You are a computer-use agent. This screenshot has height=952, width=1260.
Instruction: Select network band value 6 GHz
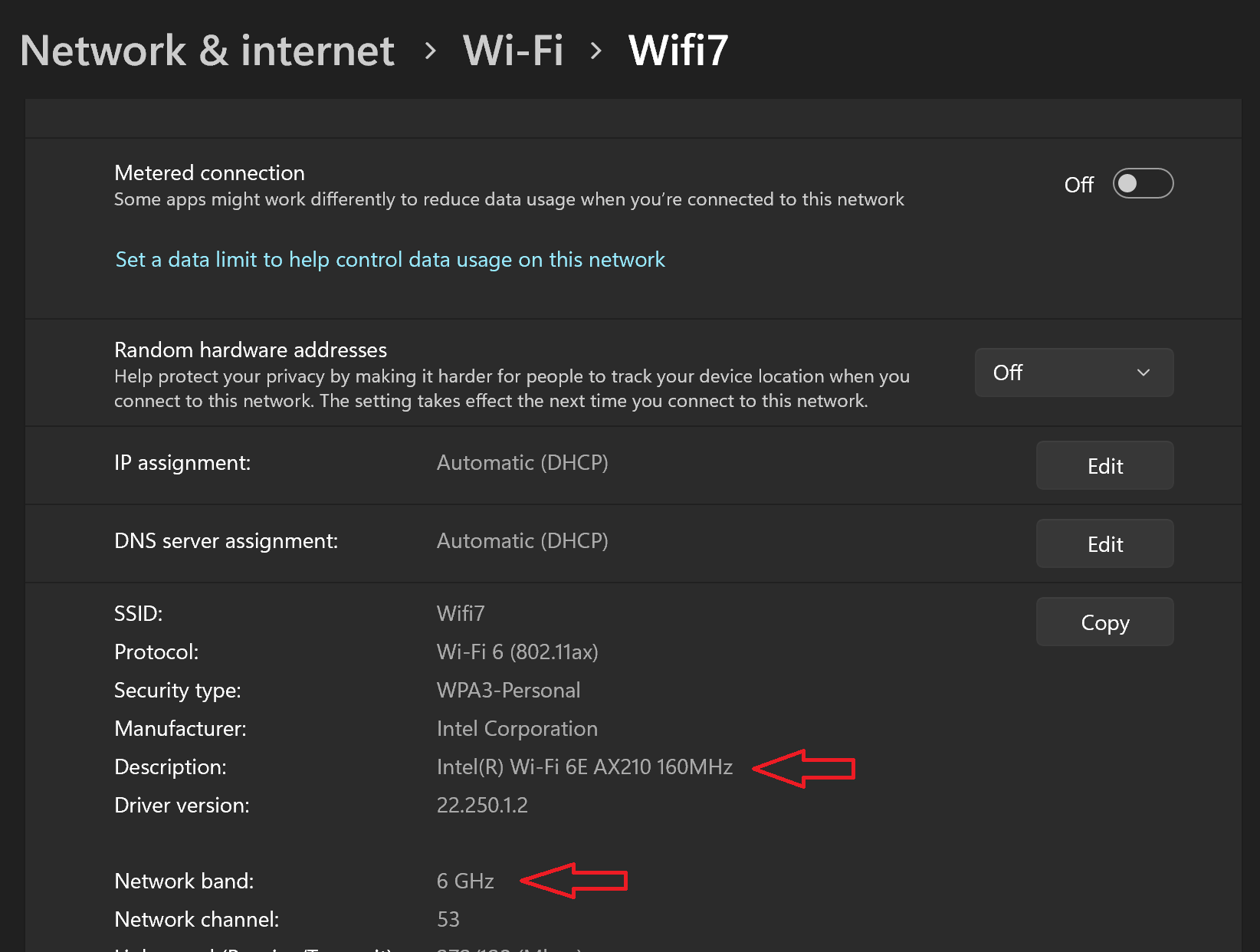coord(465,881)
